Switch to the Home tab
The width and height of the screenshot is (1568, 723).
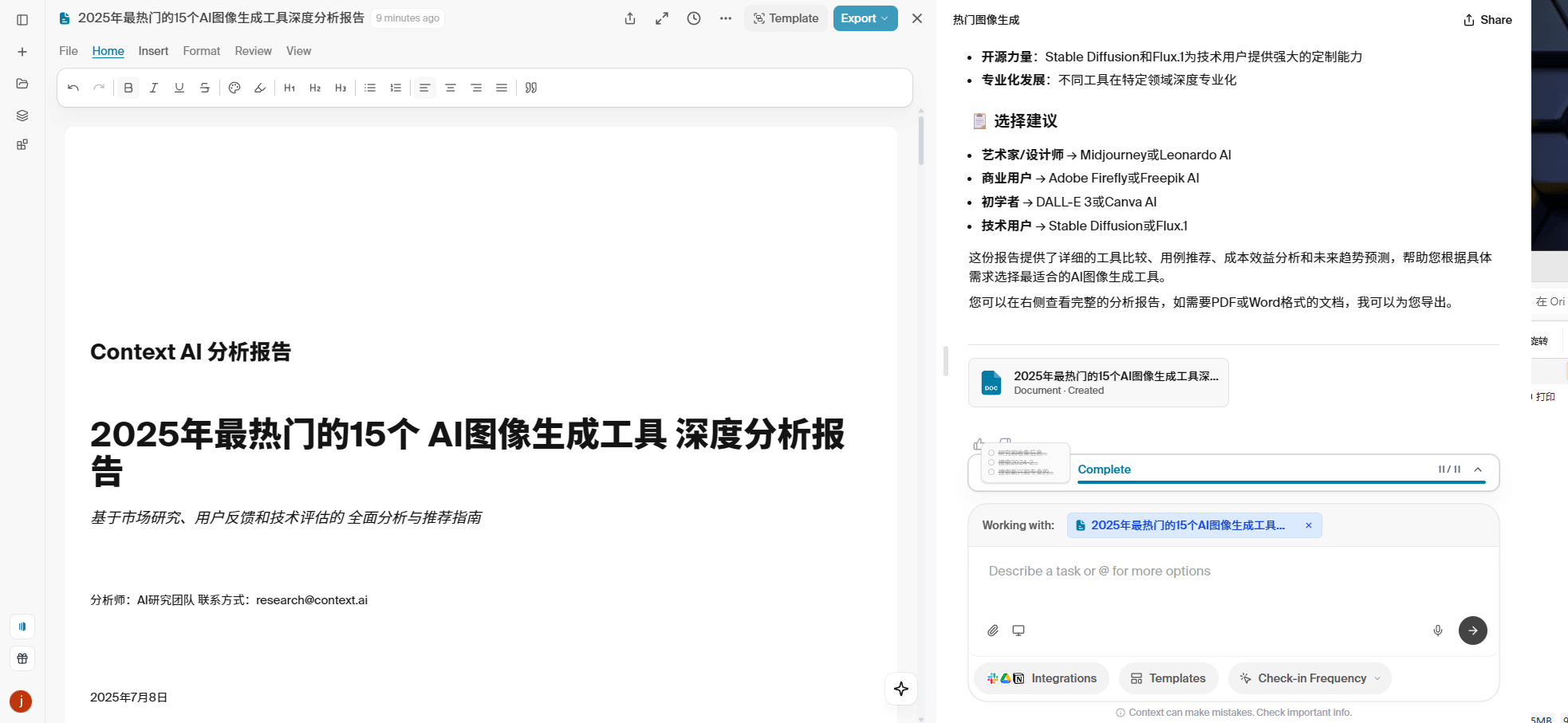coord(108,51)
